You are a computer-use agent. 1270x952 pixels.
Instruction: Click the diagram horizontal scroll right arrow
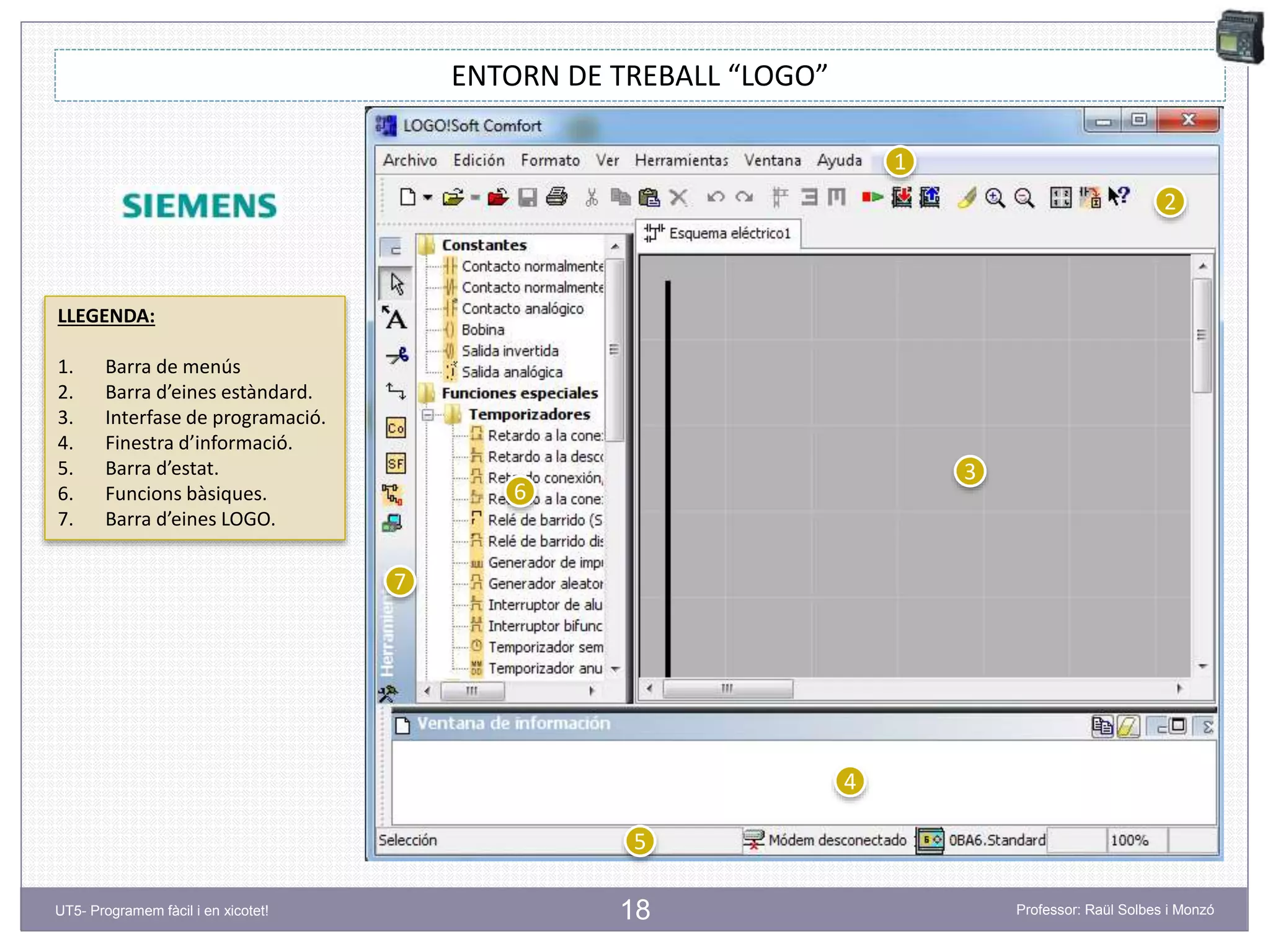point(1179,688)
